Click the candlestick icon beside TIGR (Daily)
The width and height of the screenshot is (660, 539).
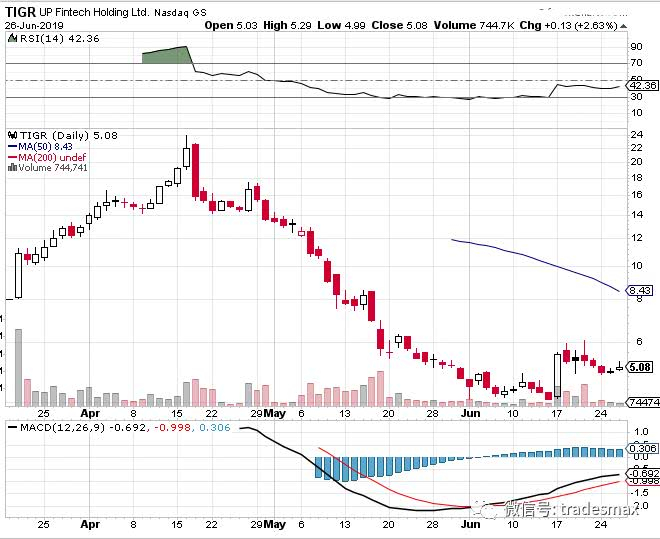click(x=13, y=135)
